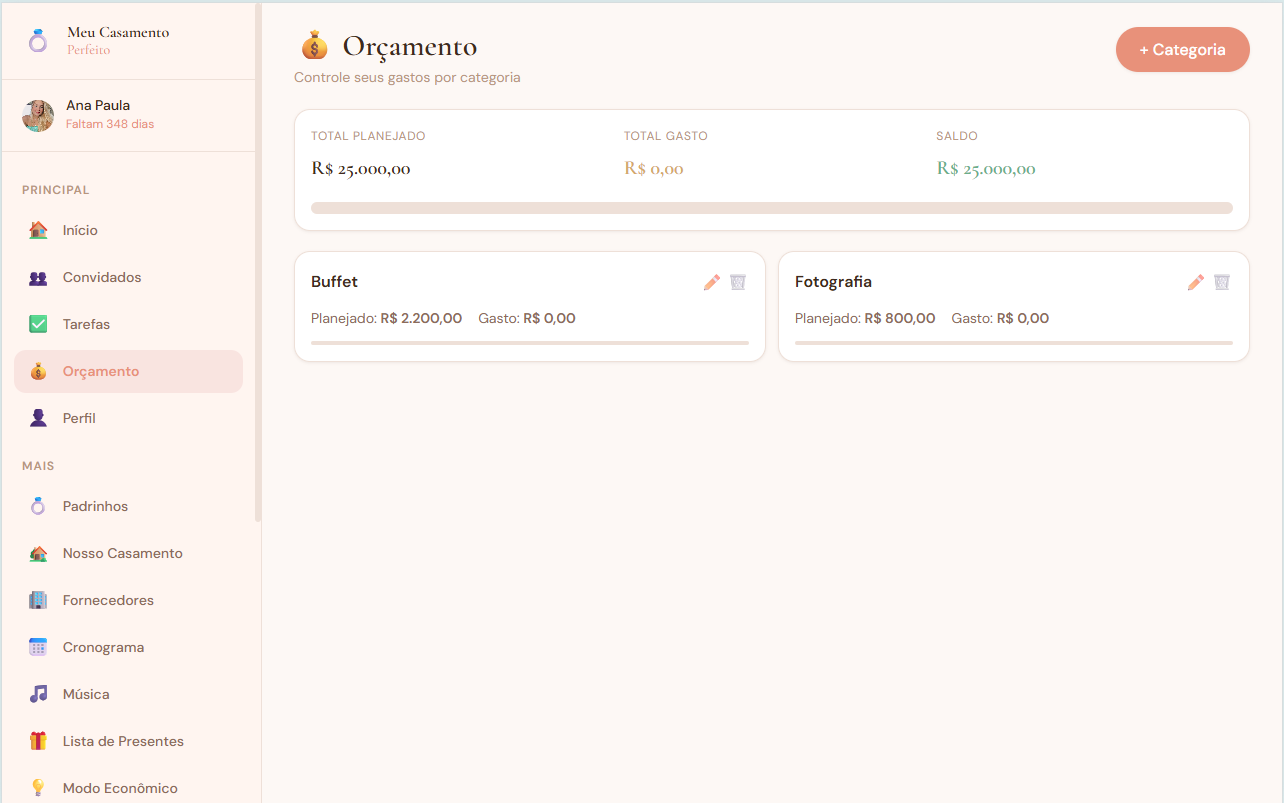
Task: Edit the Fotografia category with the pencil icon
Action: pyautogui.click(x=1196, y=282)
